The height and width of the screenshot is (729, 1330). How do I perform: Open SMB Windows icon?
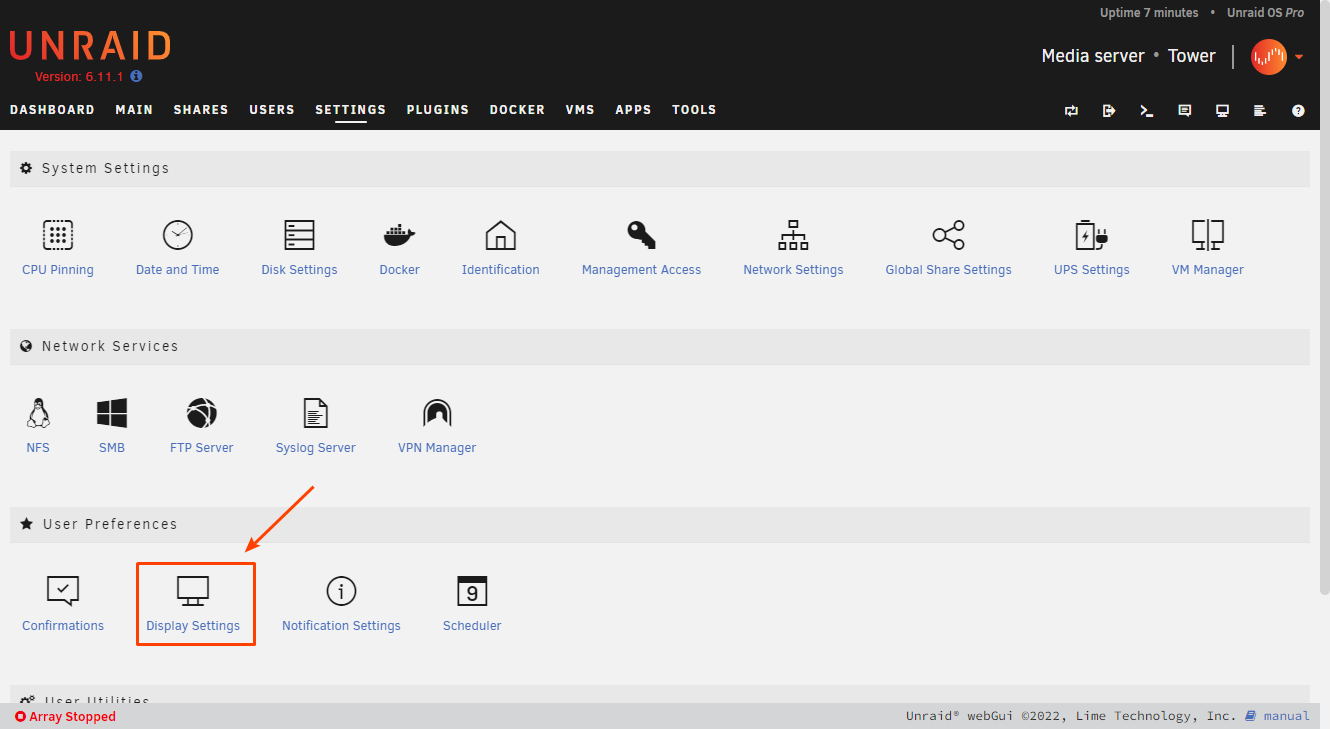click(x=111, y=413)
